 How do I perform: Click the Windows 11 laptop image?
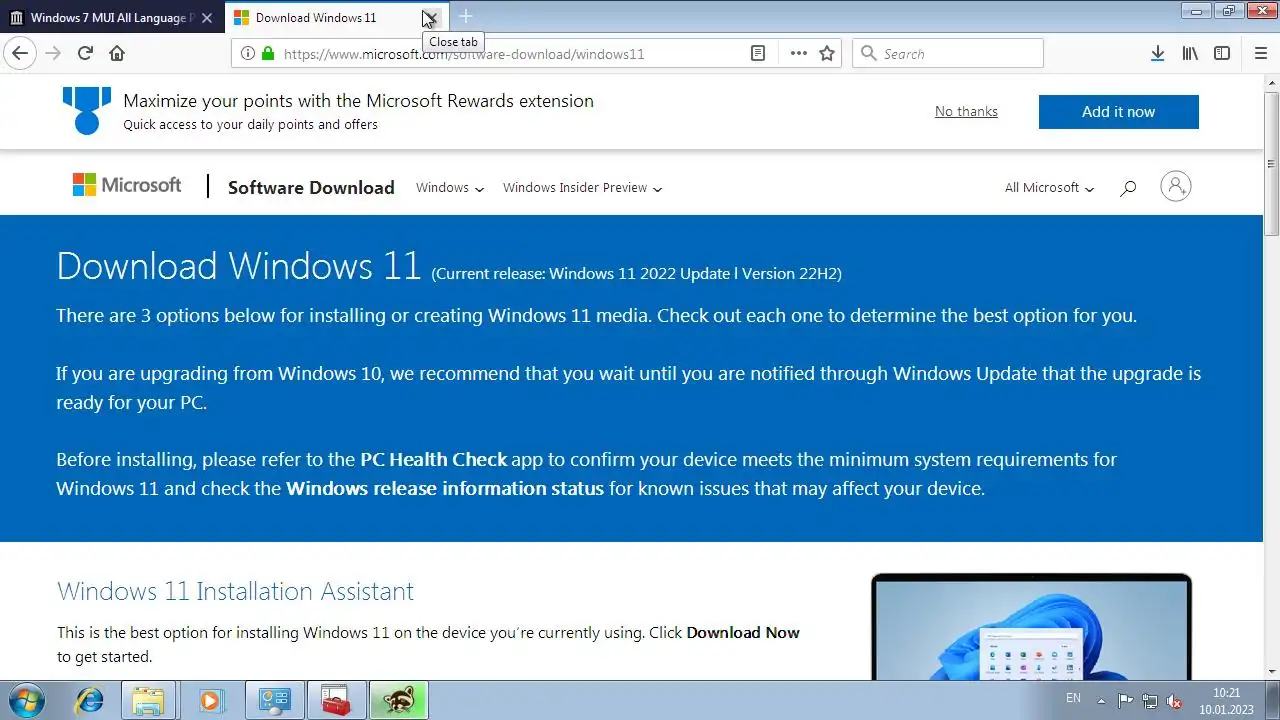[1031, 627]
